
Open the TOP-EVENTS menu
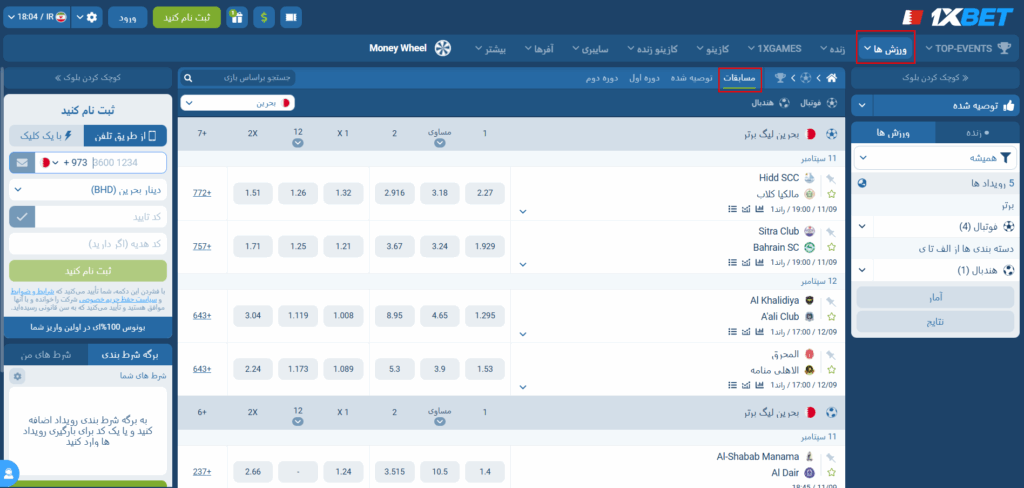click(967, 48)
